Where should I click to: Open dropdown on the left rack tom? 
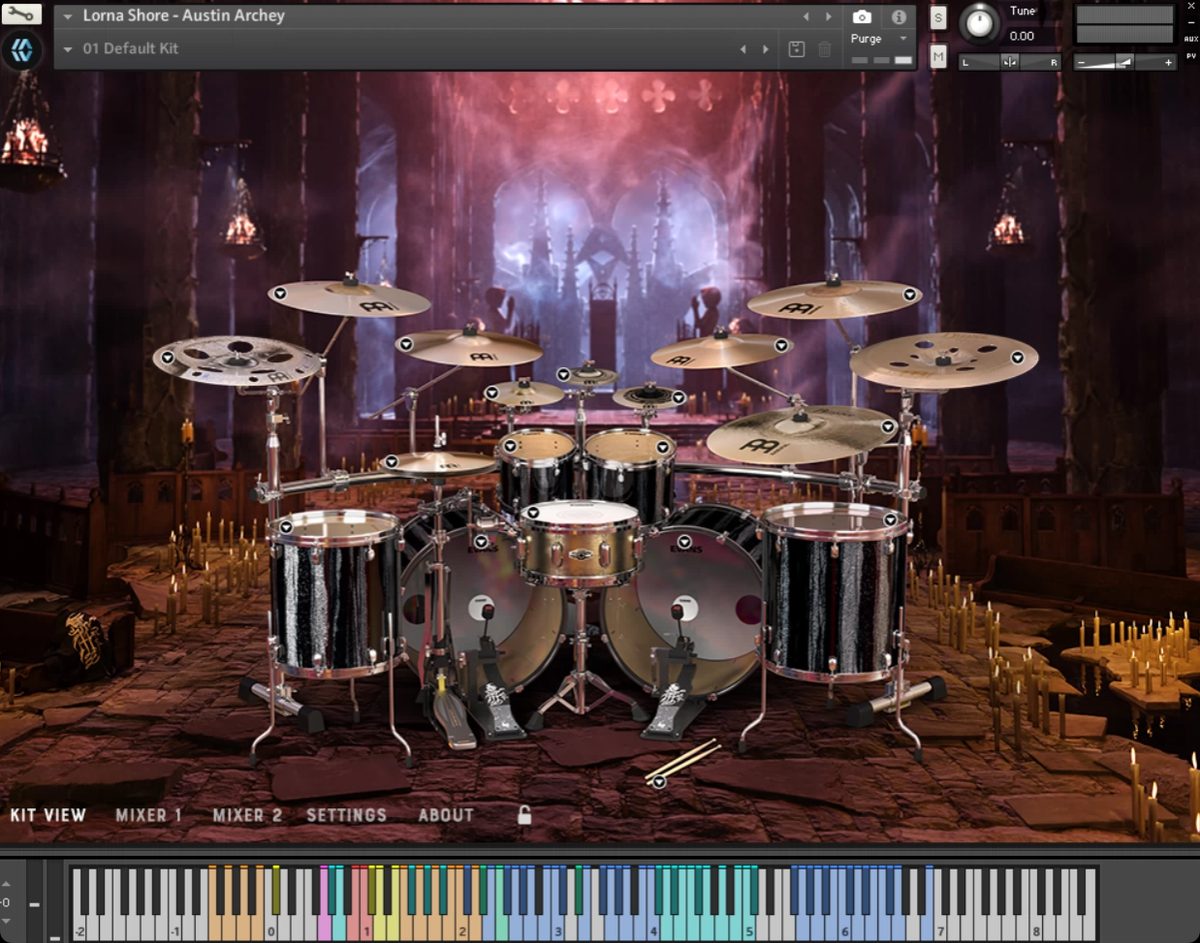[x=509, y=445]
